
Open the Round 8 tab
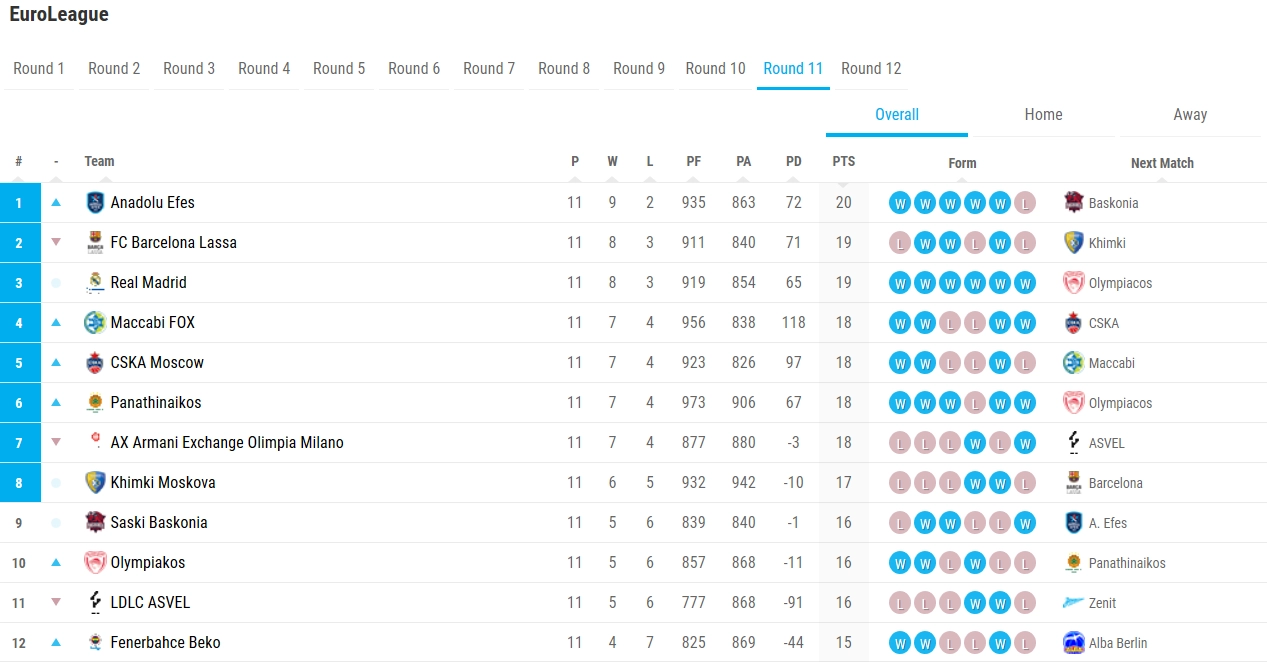point(564,68)
